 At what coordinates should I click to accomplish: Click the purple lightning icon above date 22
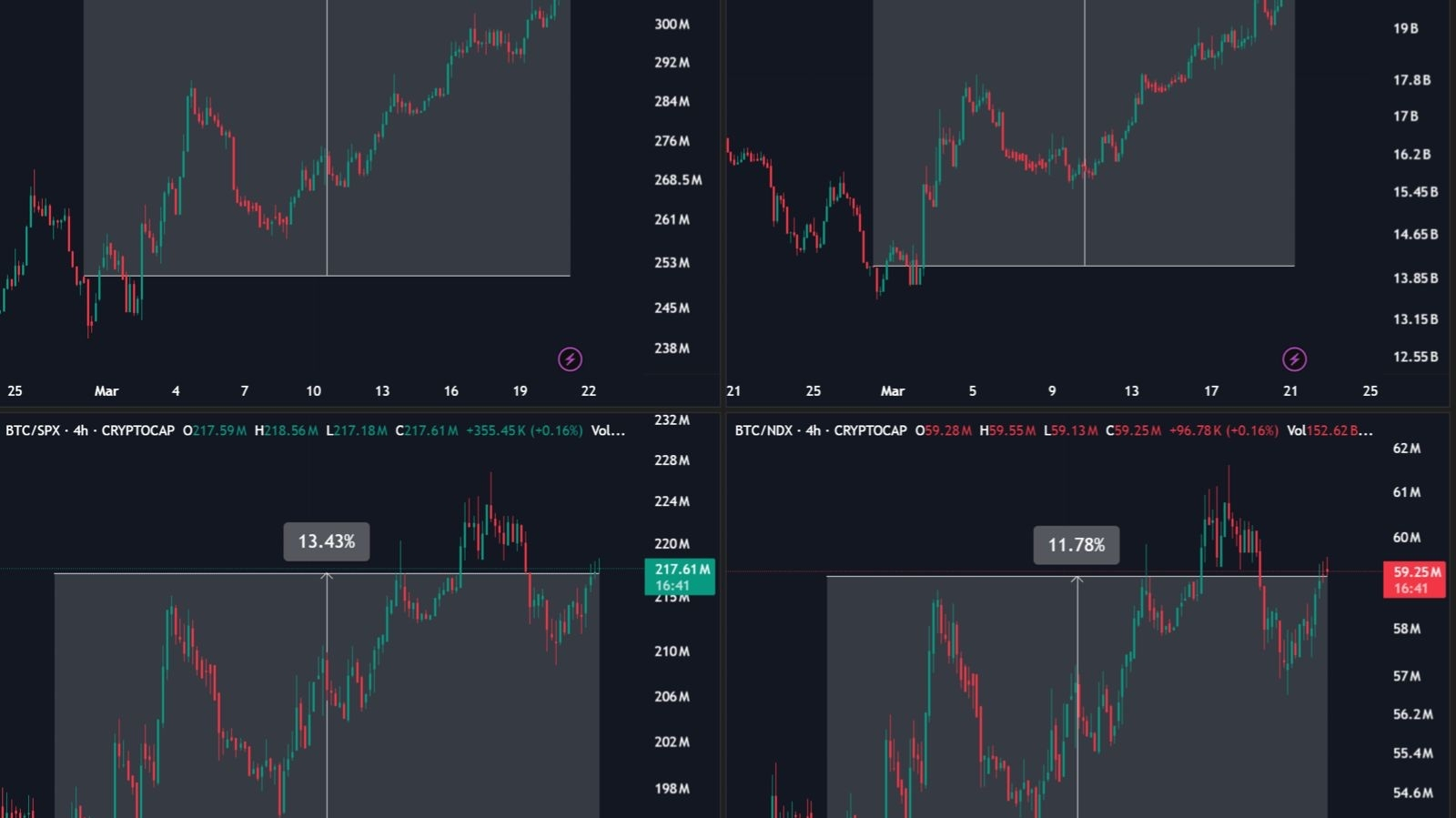(570, 359)
